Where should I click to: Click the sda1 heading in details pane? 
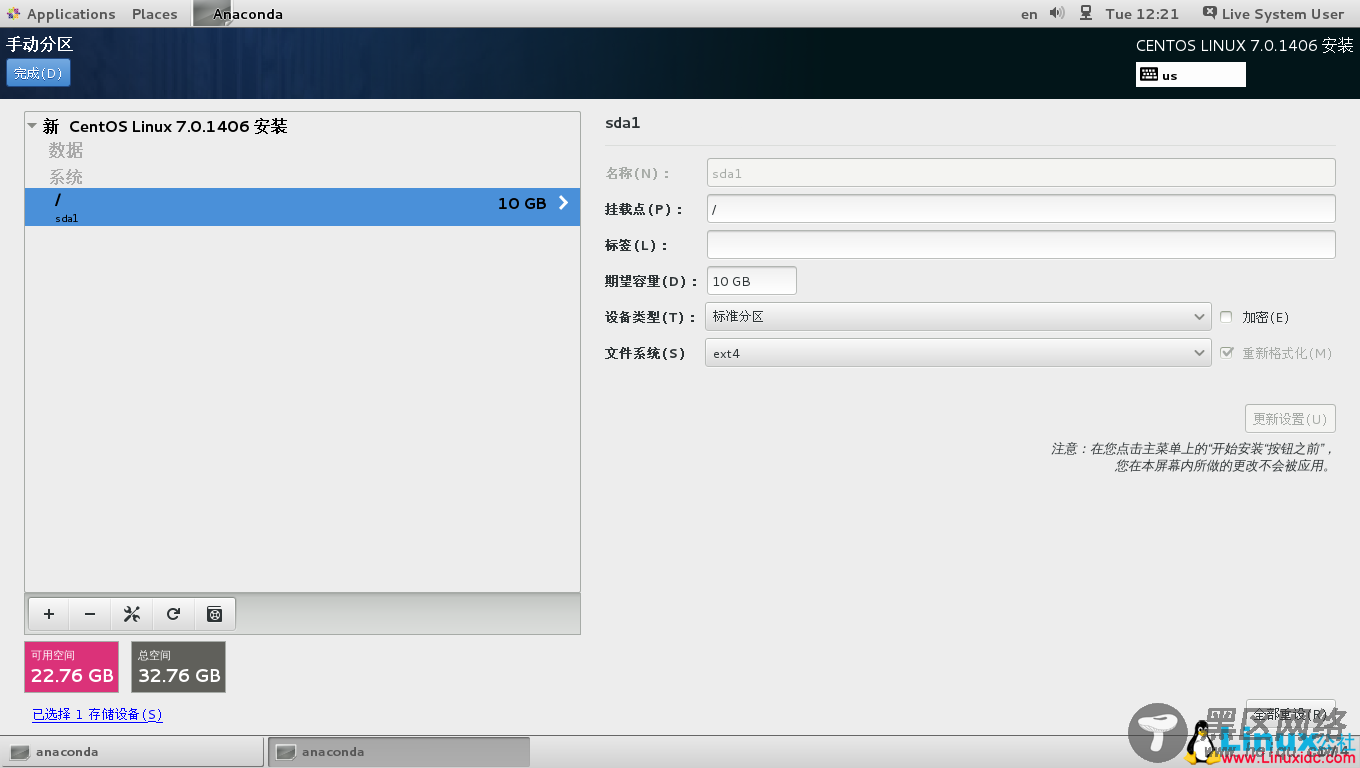pyautogui.click(x=622, y=123)
